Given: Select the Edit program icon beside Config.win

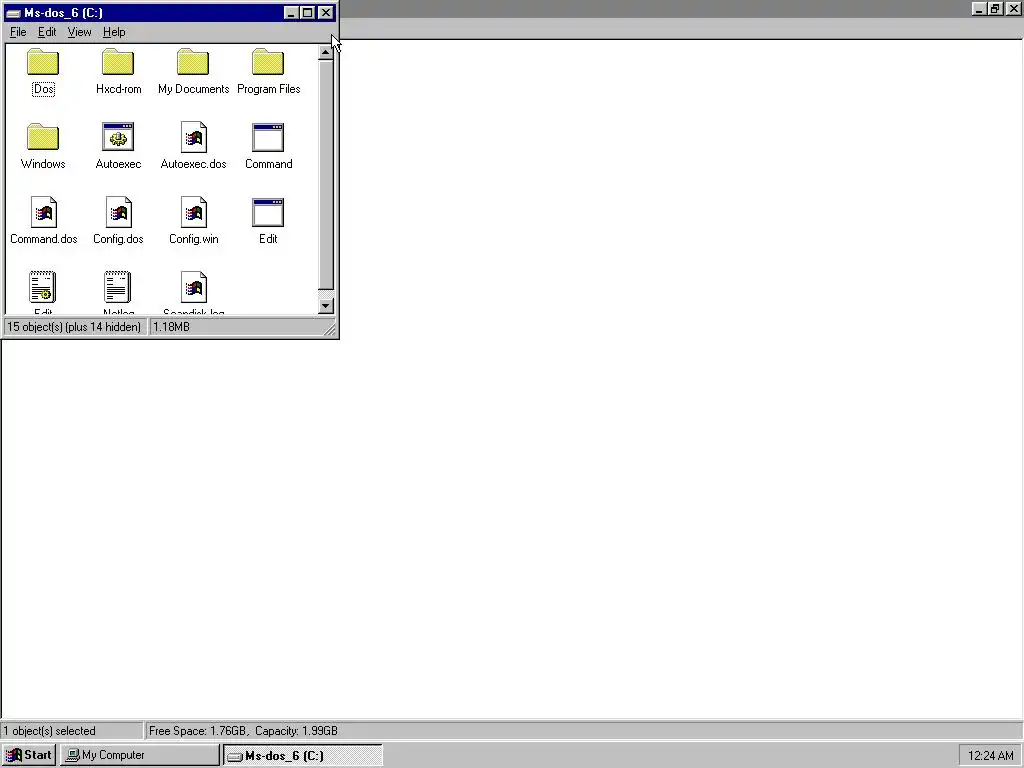Looking at the screenshot, I should pyautogui.click(x=268, y=213).
